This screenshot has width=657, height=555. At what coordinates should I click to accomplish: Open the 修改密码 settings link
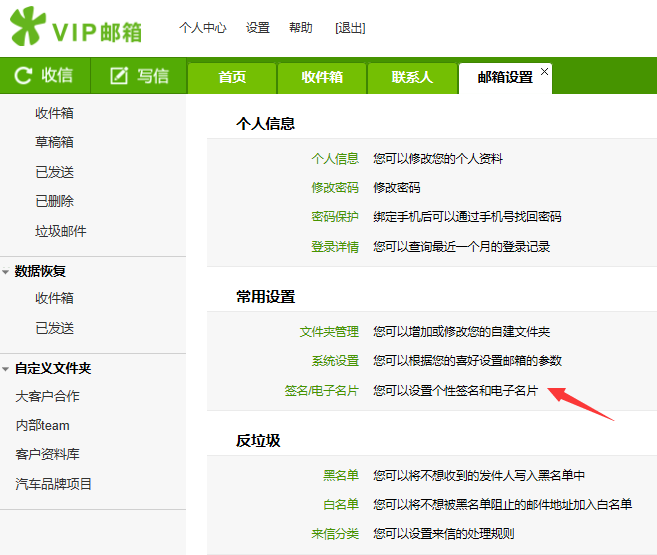[335, 188]
